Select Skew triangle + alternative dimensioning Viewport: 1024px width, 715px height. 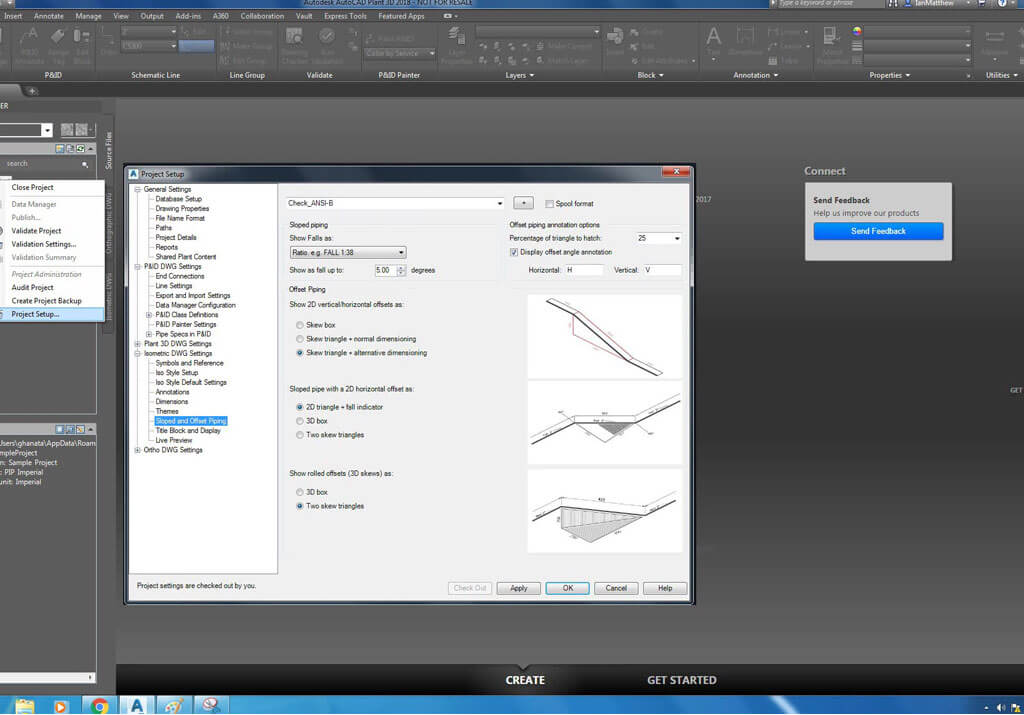click(x=300, y=353)
